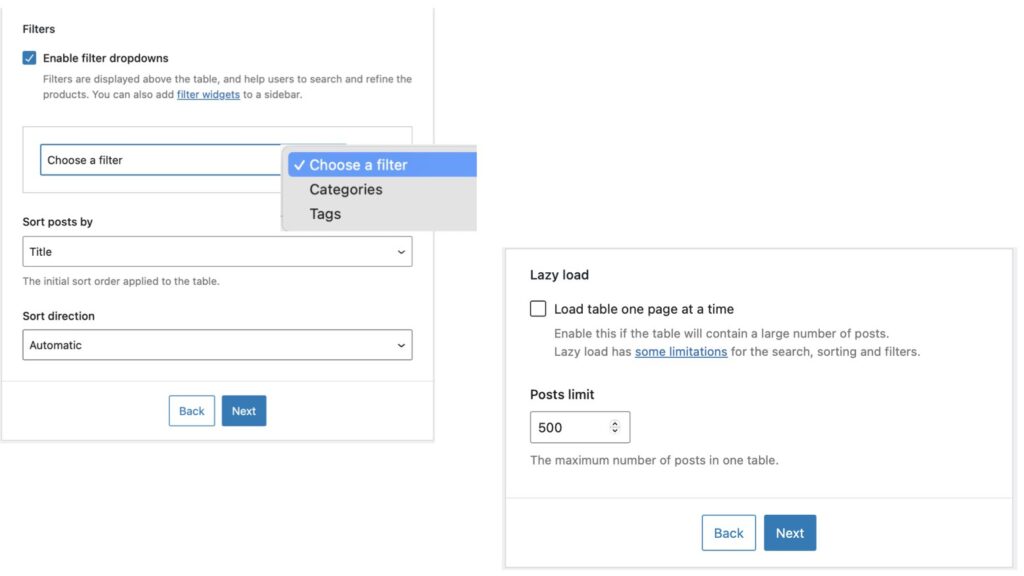Select Categories from the filter list
The width and height of the screenshot is (1024, 576).
(346, 190)
